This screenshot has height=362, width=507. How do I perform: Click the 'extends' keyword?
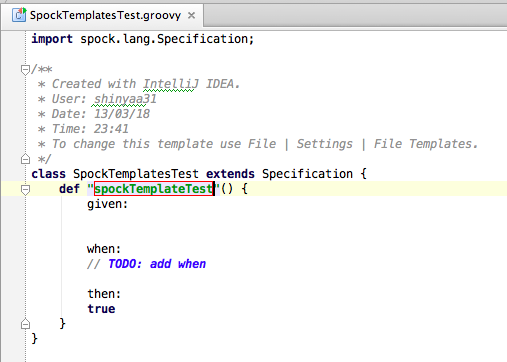tap(230, 174)
